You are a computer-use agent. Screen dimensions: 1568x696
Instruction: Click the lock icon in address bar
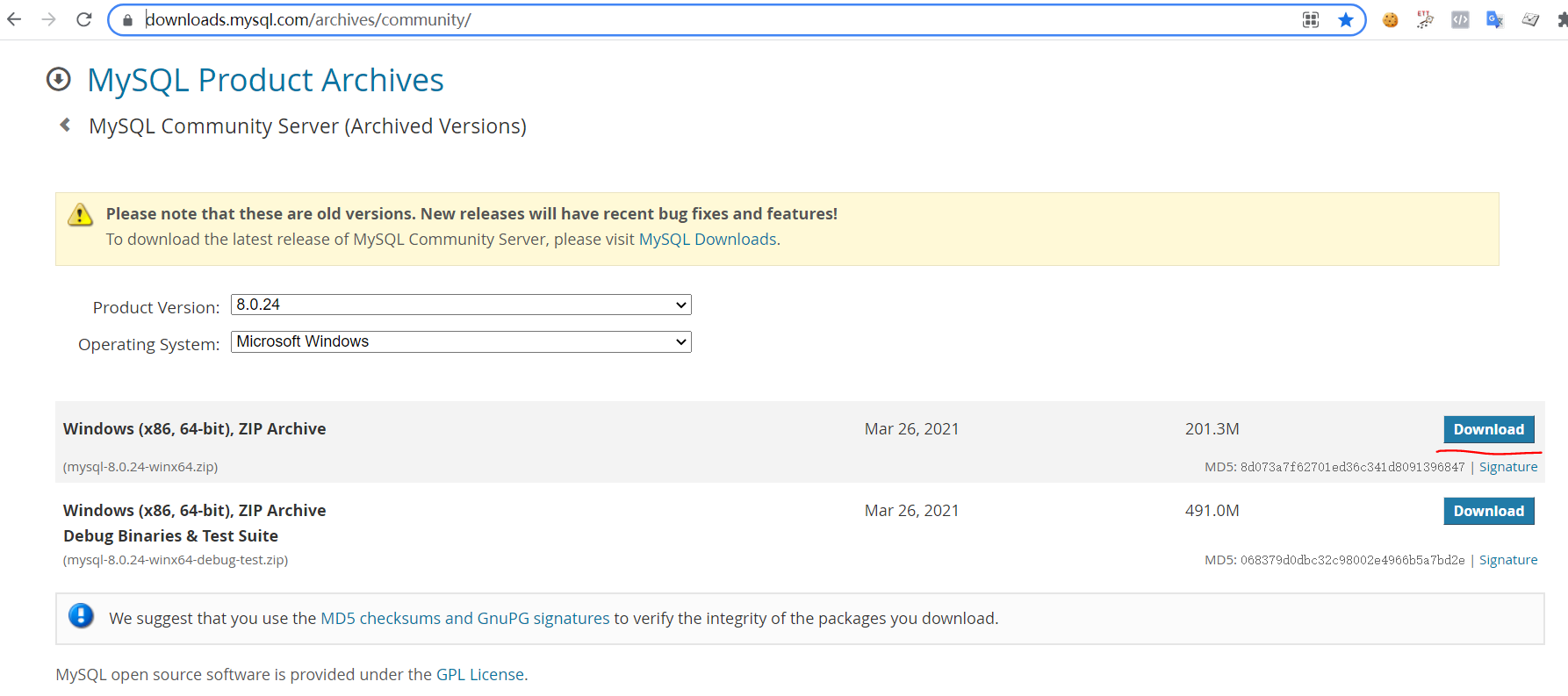pos(127,20)
